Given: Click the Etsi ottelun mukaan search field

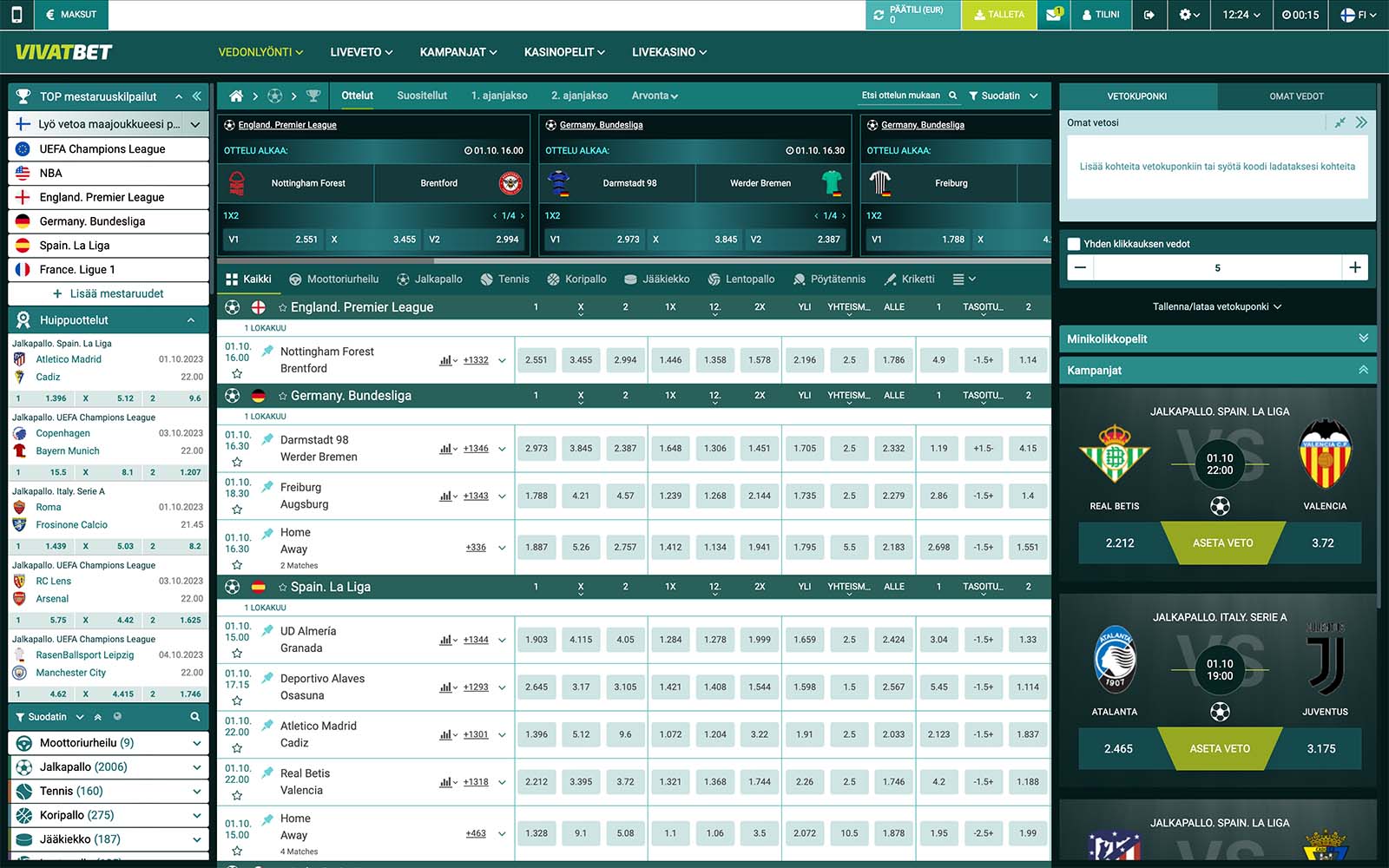Looking at the screenshot, I should 901,95.
